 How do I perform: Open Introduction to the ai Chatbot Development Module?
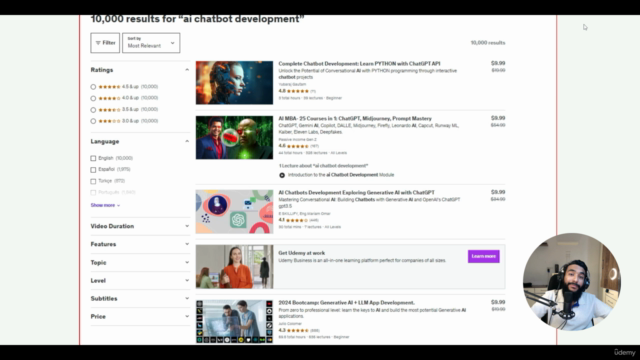(x=341, y=175)
